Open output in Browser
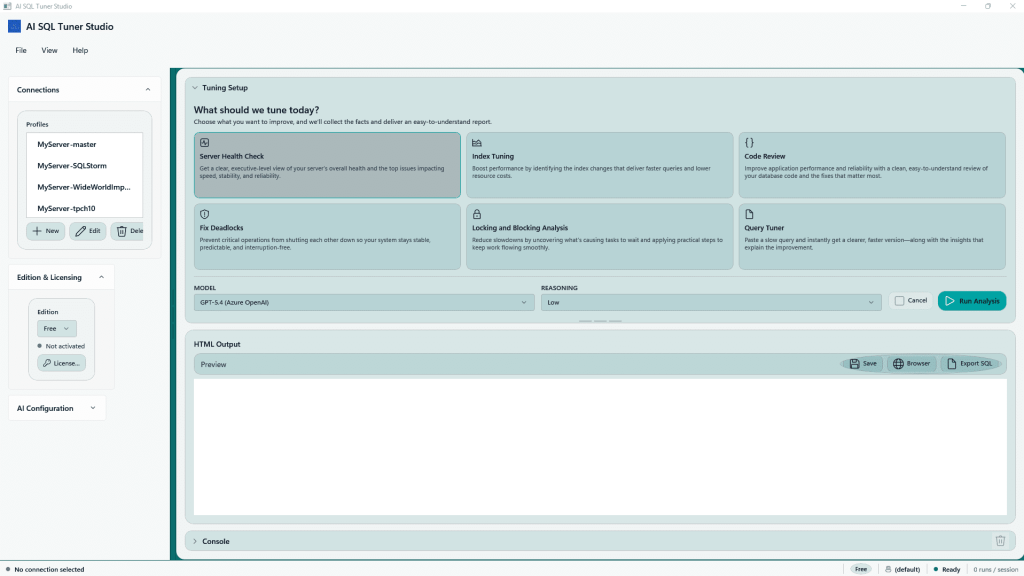The image size is (1024, 576). [x=912, y=364]
